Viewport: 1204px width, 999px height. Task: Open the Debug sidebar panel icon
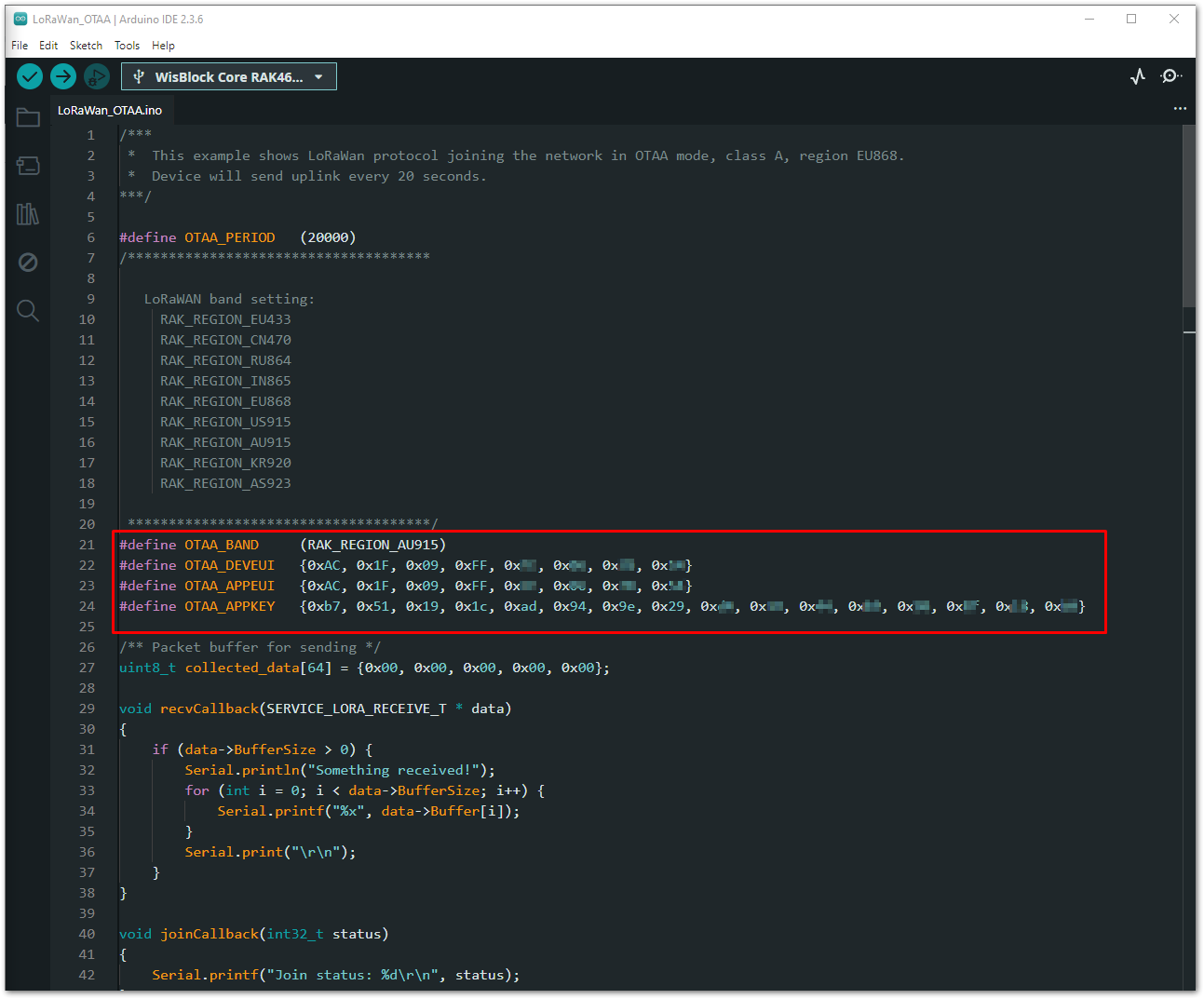point(28,262)
